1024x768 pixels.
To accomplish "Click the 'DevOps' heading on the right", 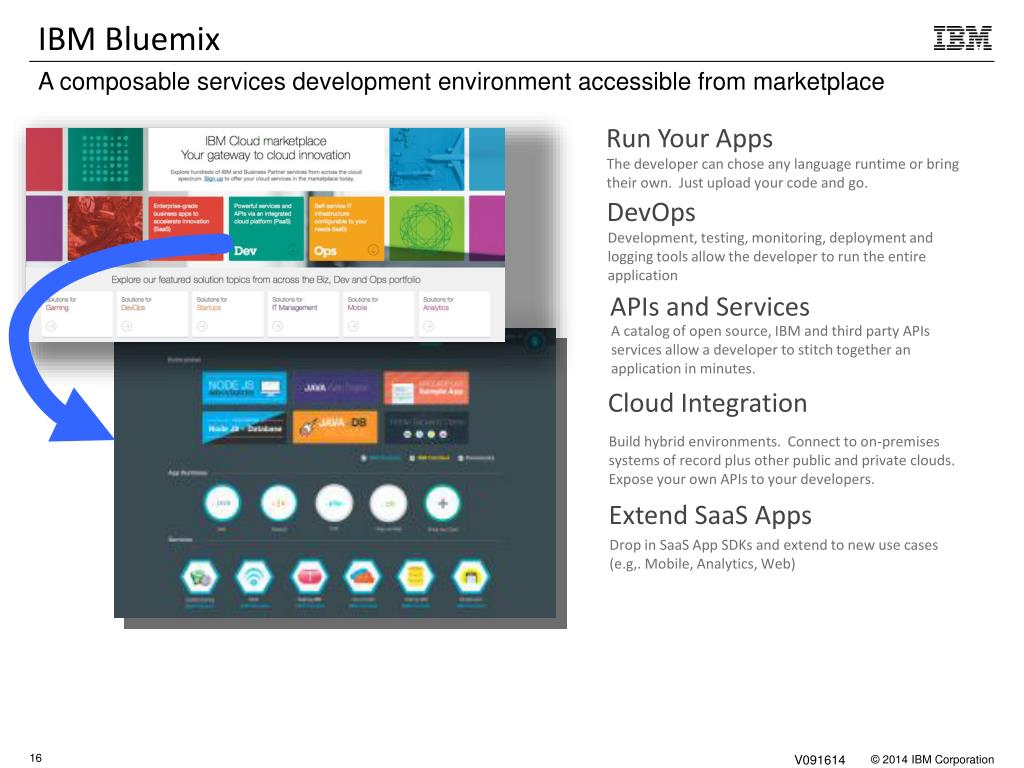I will [651, 213].
